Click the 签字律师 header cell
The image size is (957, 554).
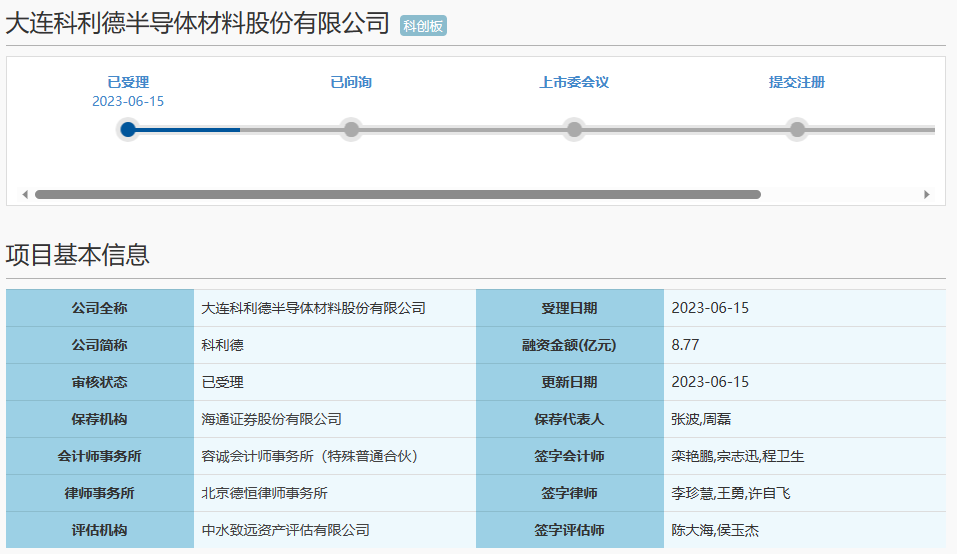pos(570,493)
